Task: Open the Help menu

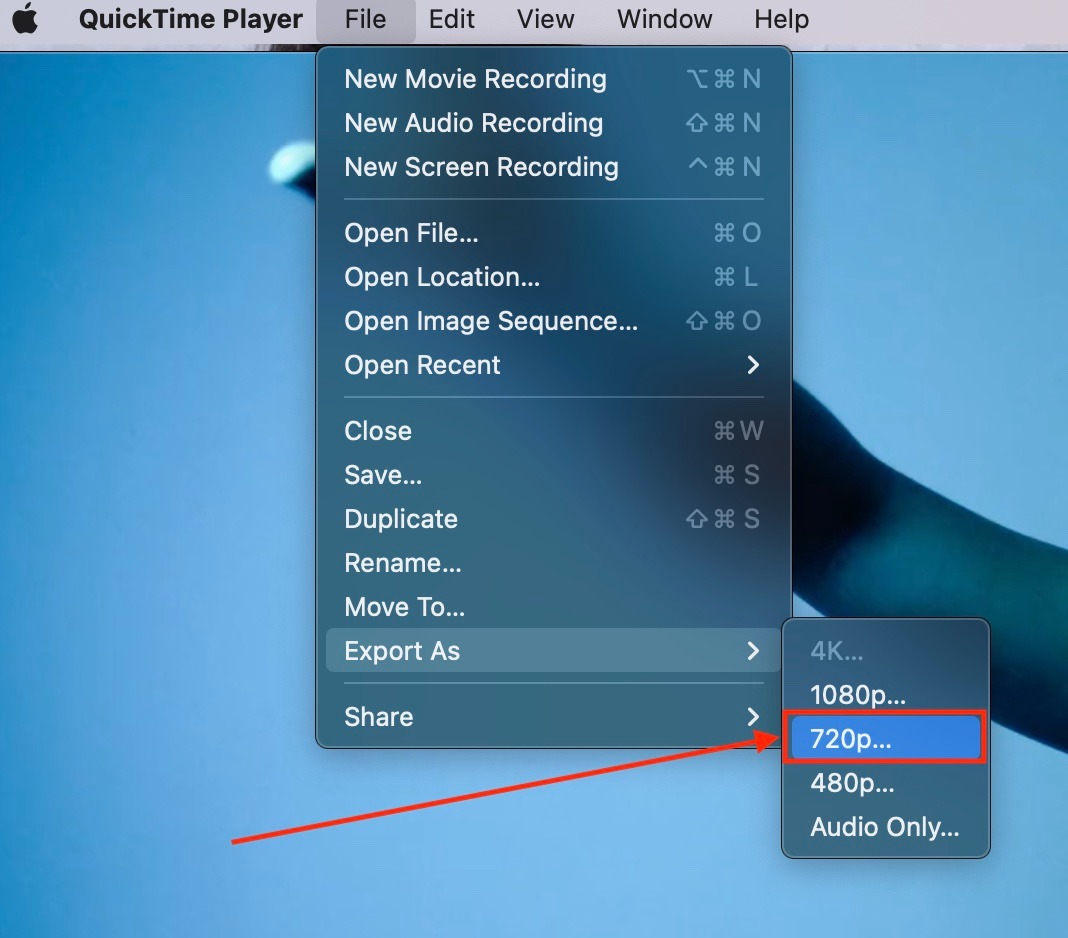Action: coord(781,18)
